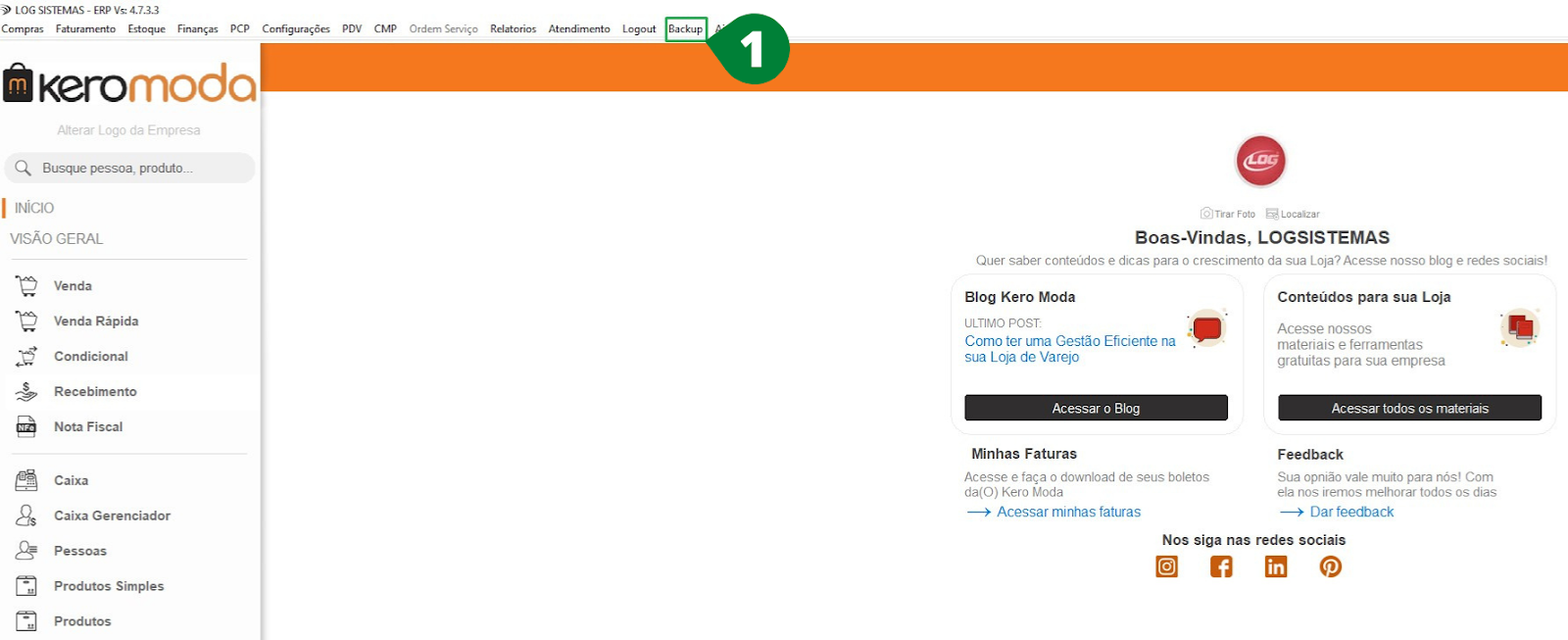Select VISÃO GERAL in the sidebar
The width and height of the screenshot is (1568, 640).
click(56, 239)
